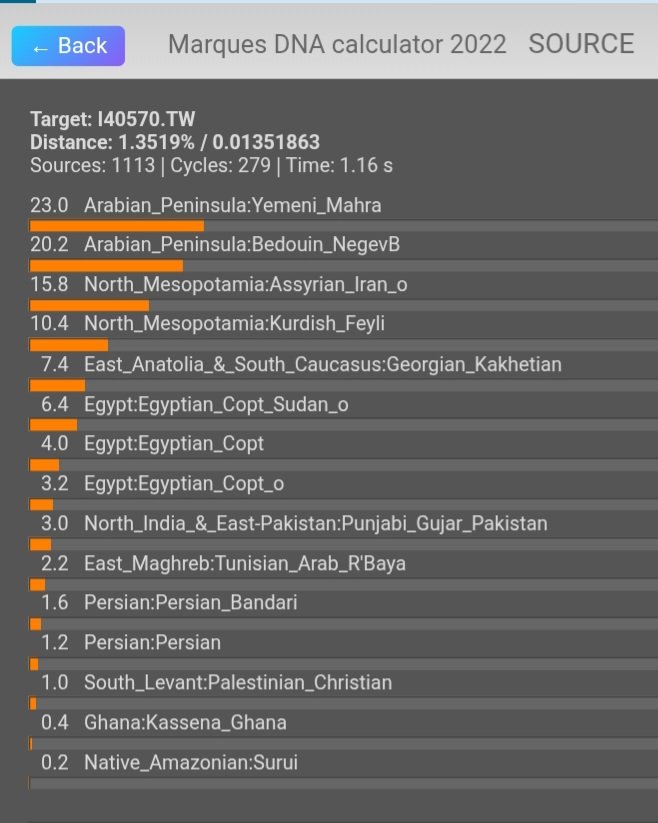
Task: Go back using the Back button
Action: 68,46
